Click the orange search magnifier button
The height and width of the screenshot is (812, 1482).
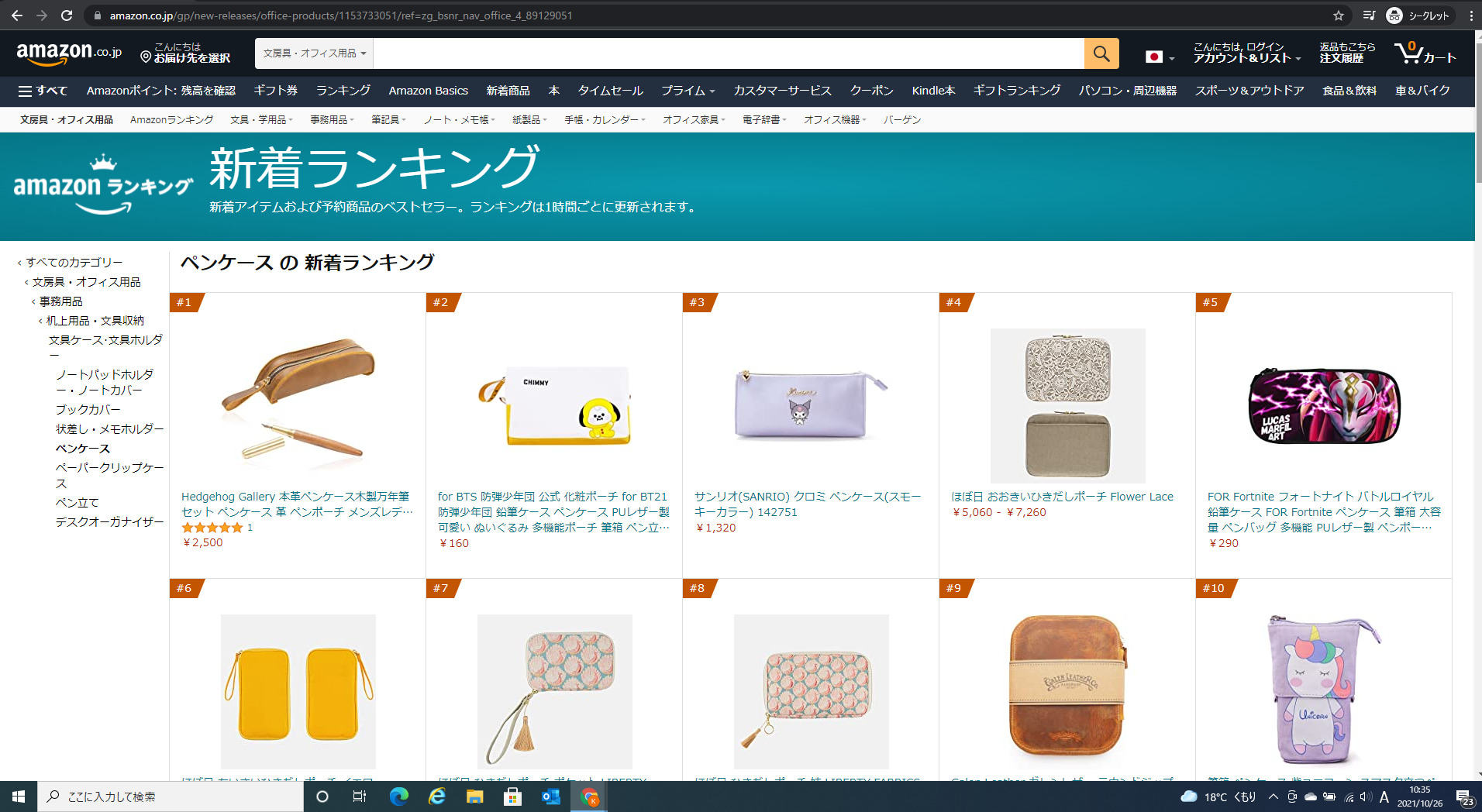1101,53
